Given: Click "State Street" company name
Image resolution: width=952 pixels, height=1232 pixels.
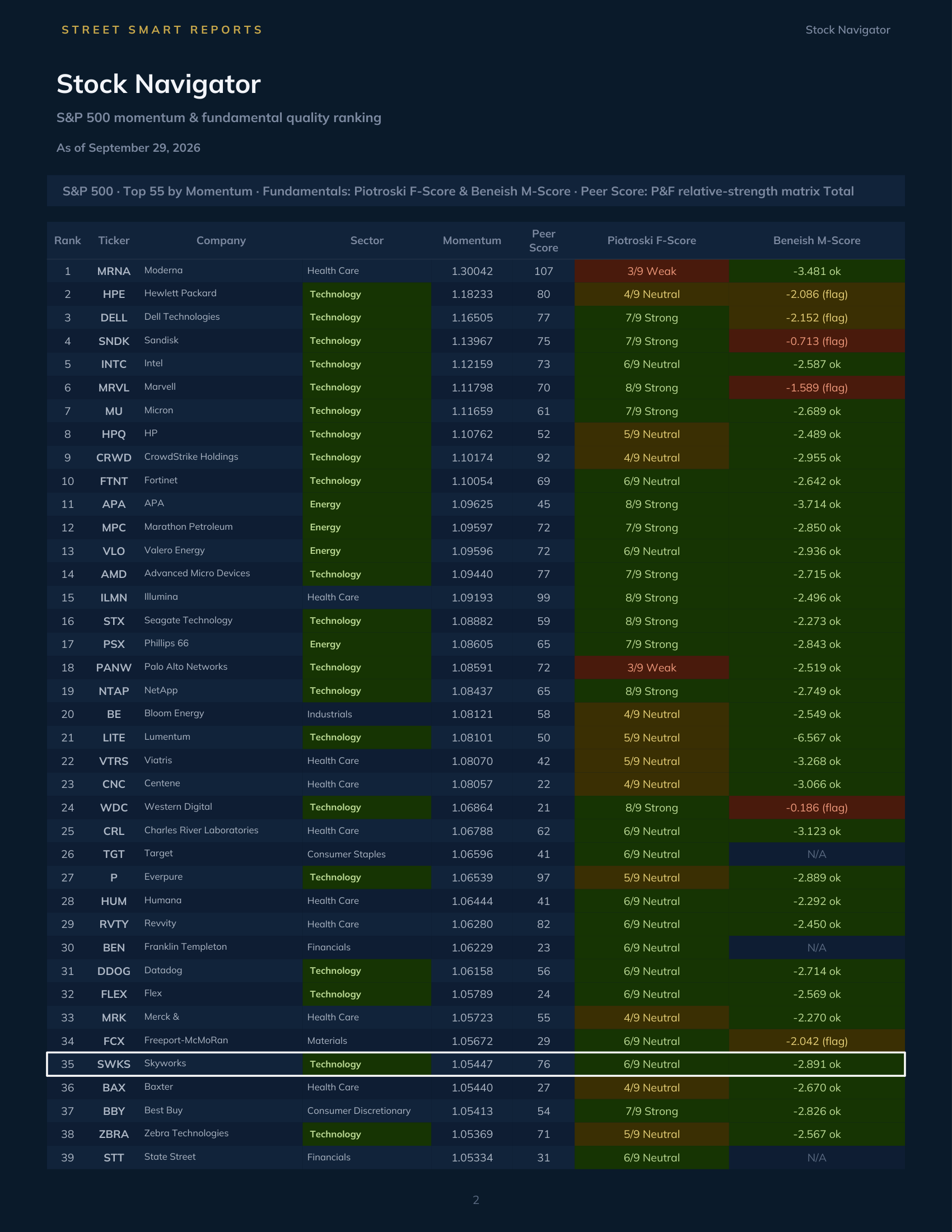Looking at the screenshot, I should pos(170,1156).
